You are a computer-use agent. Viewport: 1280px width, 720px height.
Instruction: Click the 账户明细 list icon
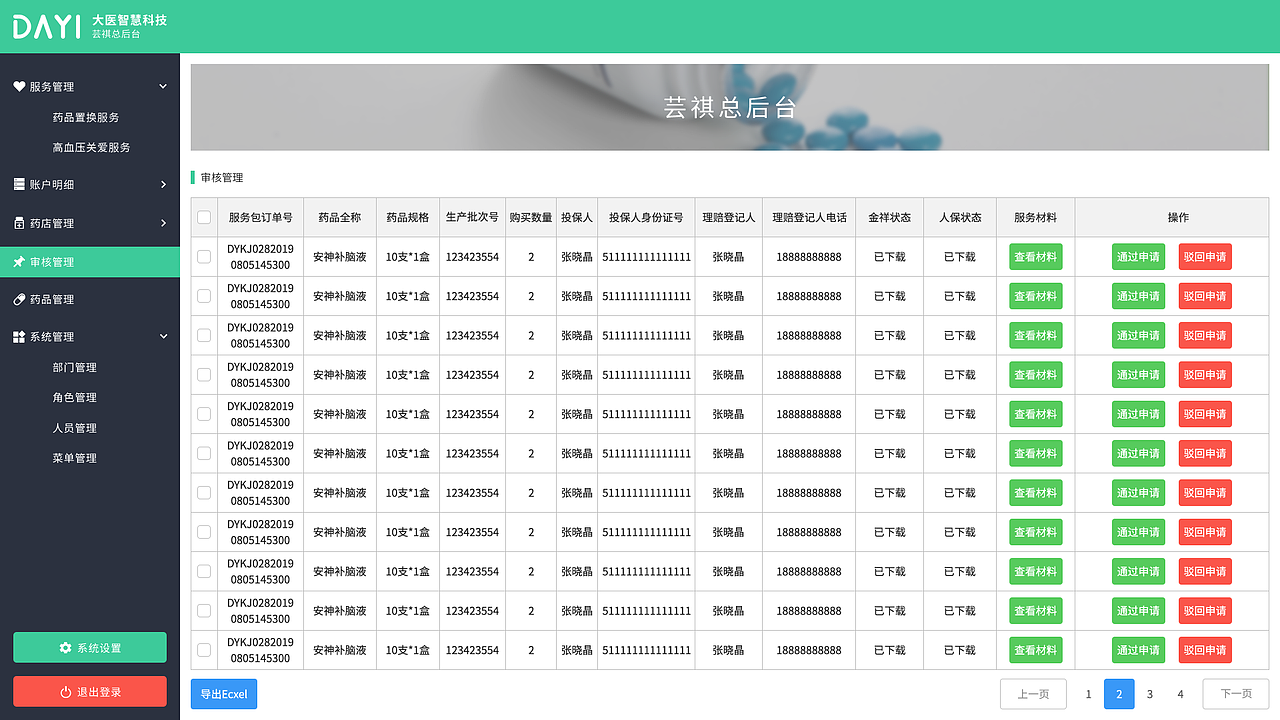19,185
